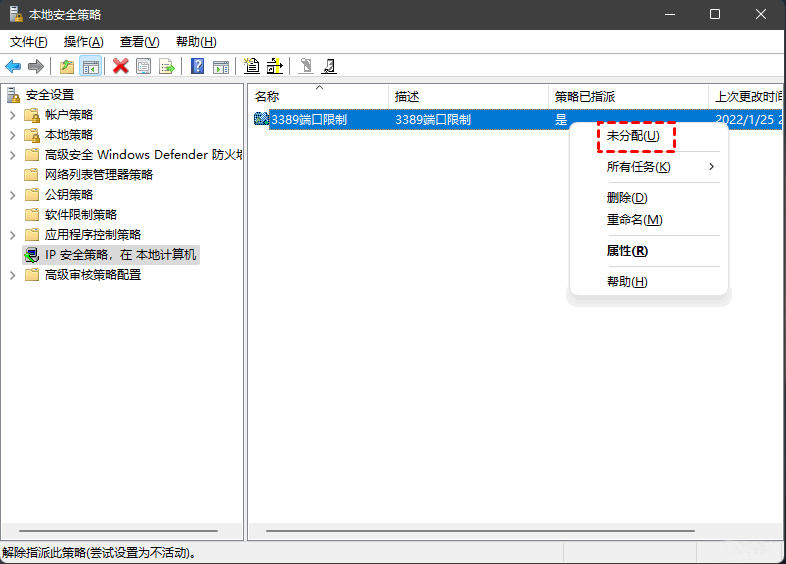Click the 3389端口限制 description cell
The height and width of the screenshot is (564, 786).
pos(433,120)
